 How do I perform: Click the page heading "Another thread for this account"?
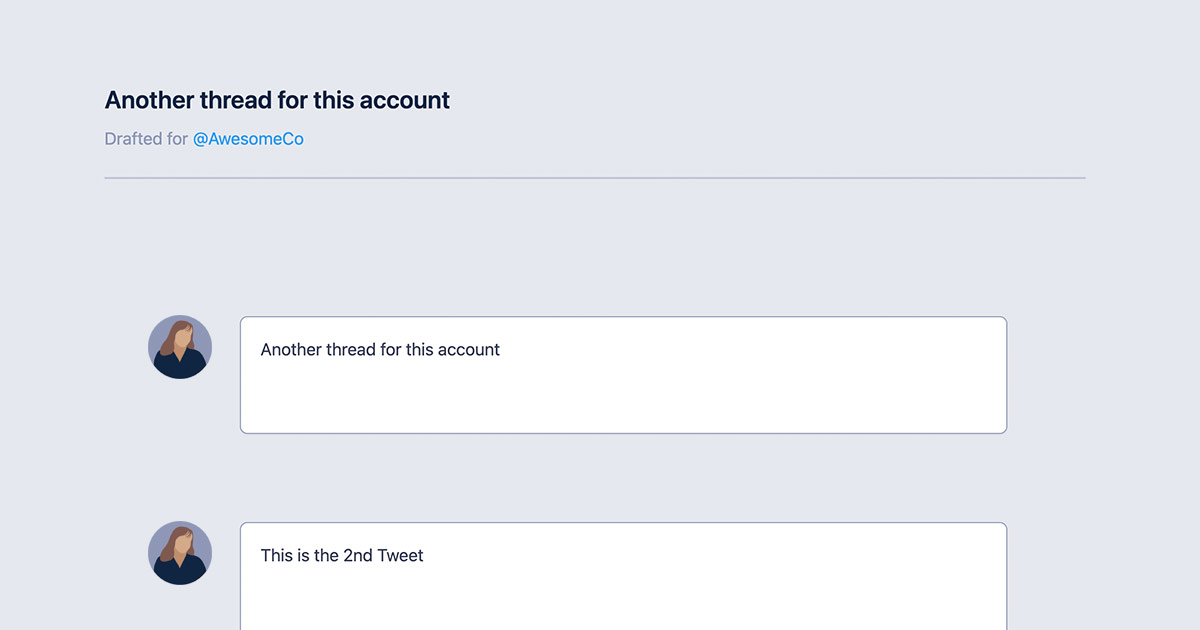(277, 100)
